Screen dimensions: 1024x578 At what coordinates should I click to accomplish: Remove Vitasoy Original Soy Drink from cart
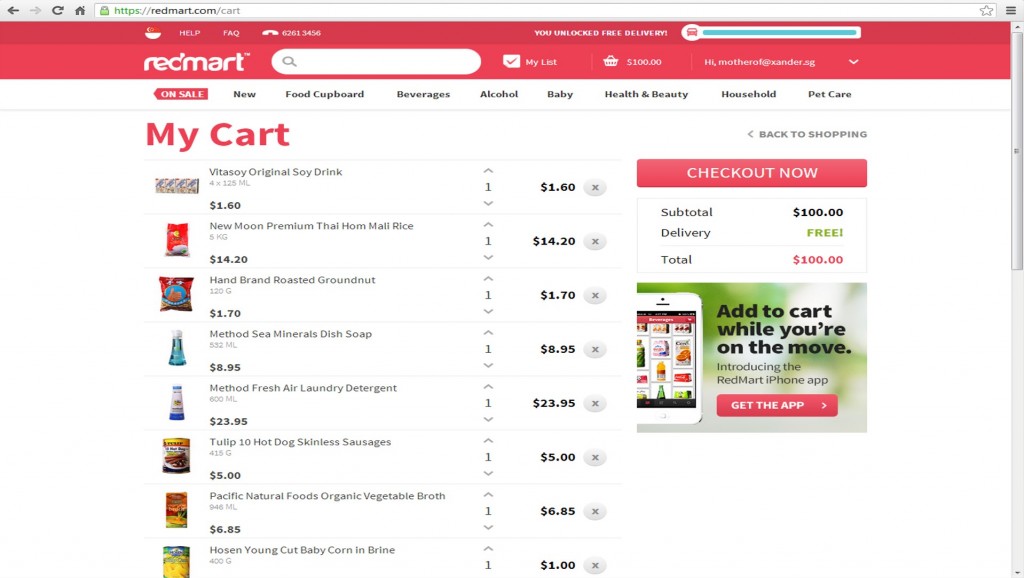[x=595, y=187]
